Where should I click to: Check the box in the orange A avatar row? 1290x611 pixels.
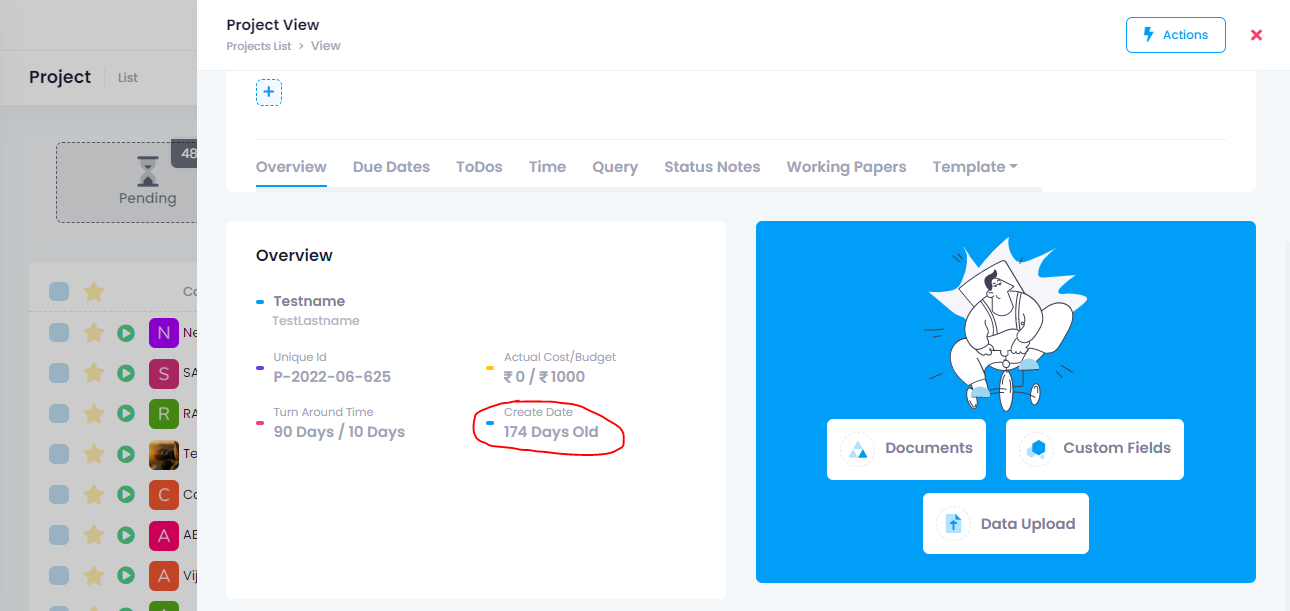[x=59, y=576]
